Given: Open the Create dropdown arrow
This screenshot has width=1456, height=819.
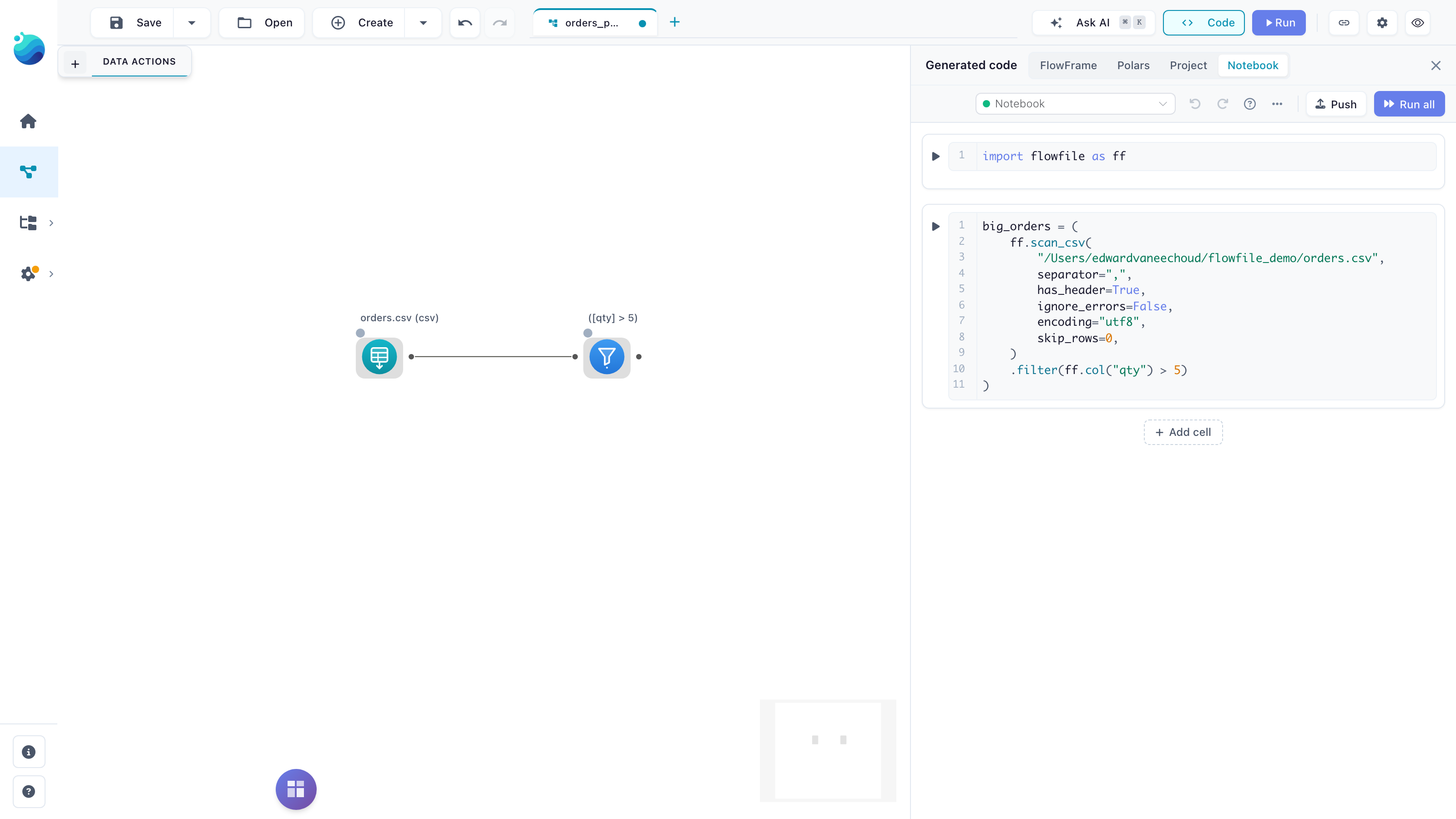Looking at the screenshot, I should click(x=423, y=23).
